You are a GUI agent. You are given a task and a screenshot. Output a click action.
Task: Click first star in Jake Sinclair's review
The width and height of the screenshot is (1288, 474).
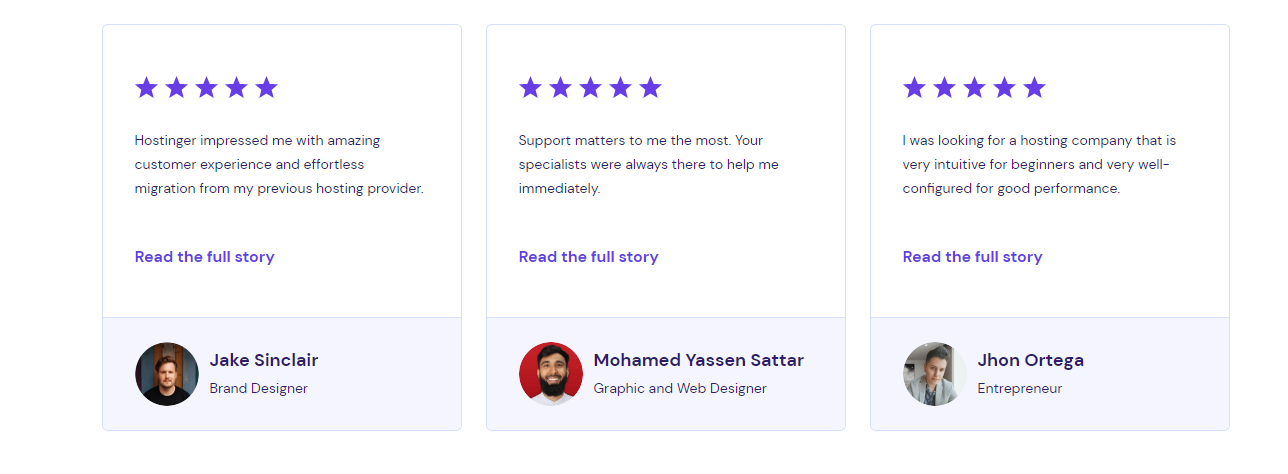tap(146, 88)
